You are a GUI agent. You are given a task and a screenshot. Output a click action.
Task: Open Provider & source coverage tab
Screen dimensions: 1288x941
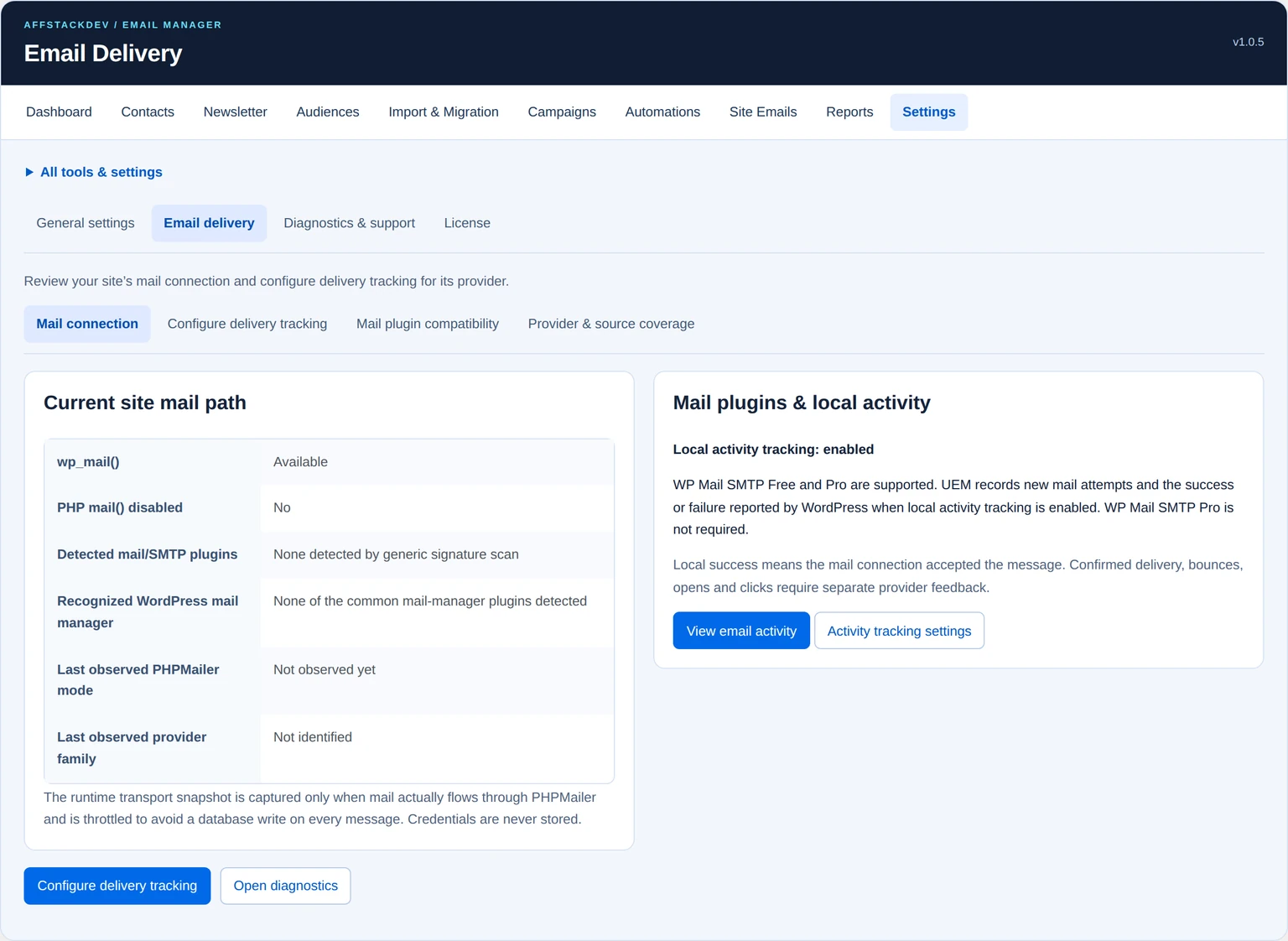coord(611,324)
